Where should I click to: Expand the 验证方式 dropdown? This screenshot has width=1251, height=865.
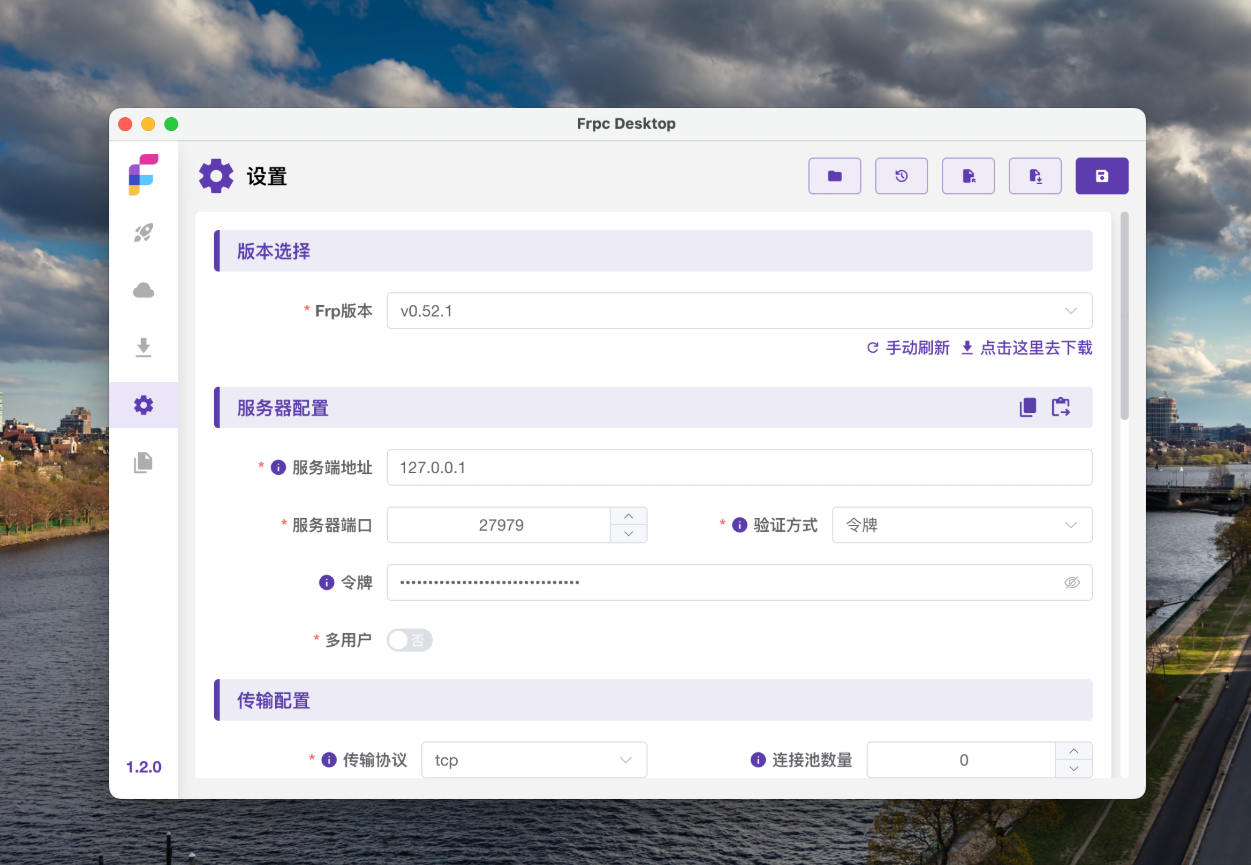(x=961, y=525)
